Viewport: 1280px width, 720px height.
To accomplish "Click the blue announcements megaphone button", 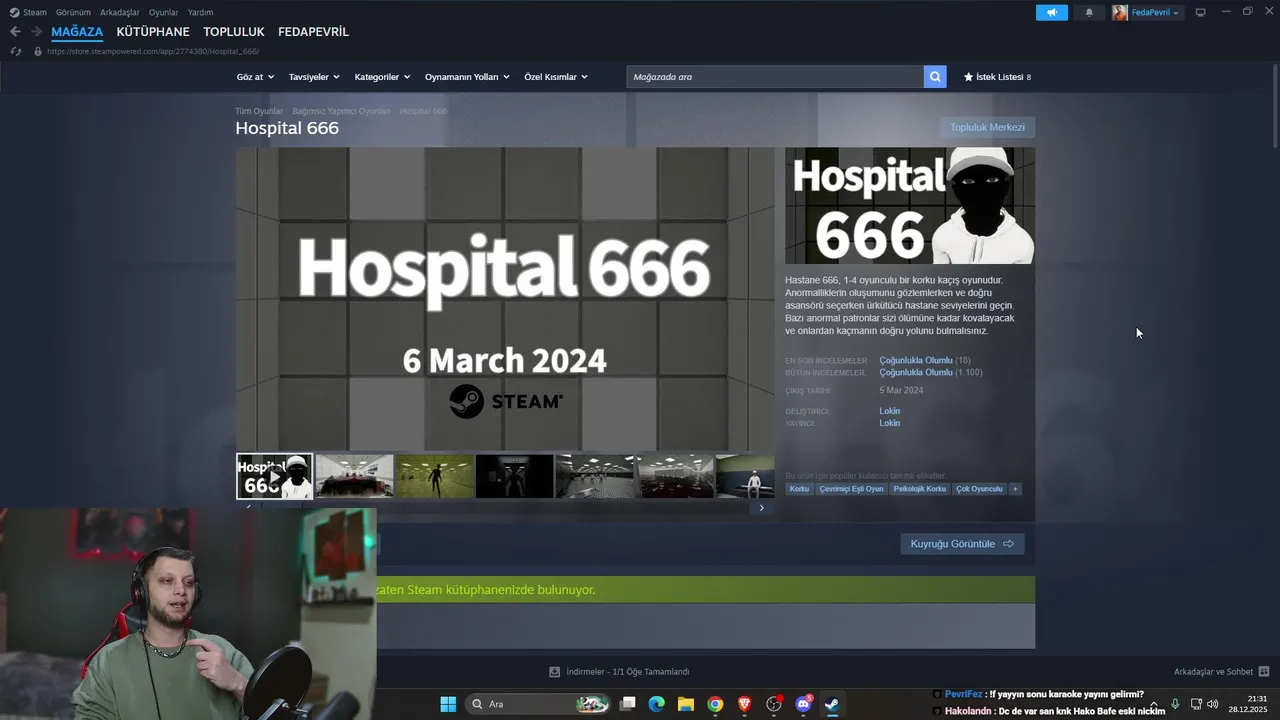I will click(1051, 12).
